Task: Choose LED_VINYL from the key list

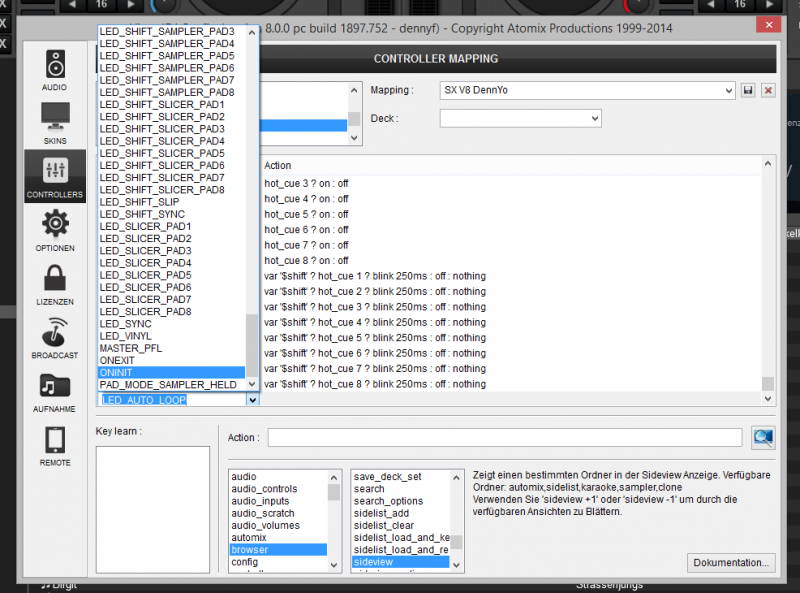Action: coord(171,336)
